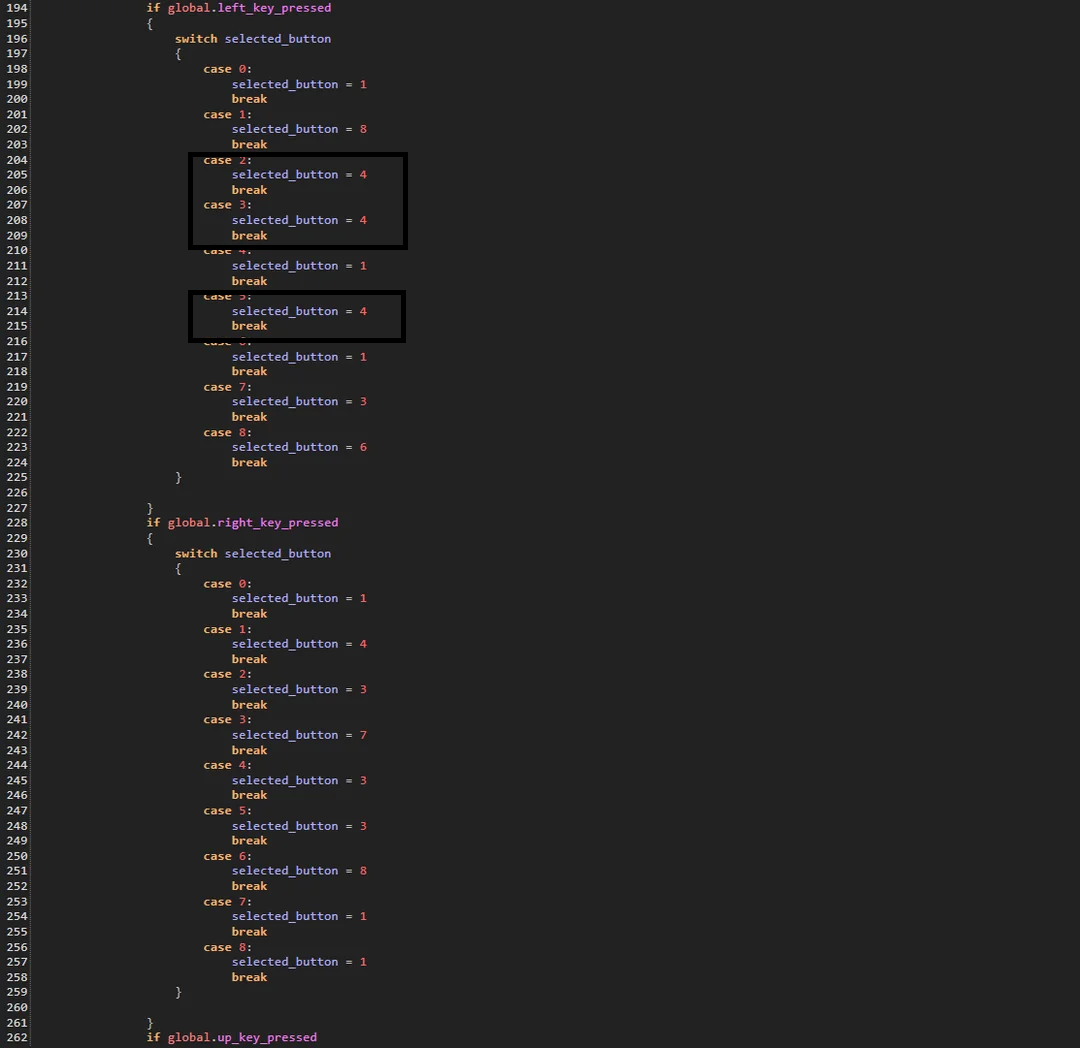Click 'break' on line 234
This screenshot has height=1048, width=1080.
pyautogui.click(x=249, y=614)
